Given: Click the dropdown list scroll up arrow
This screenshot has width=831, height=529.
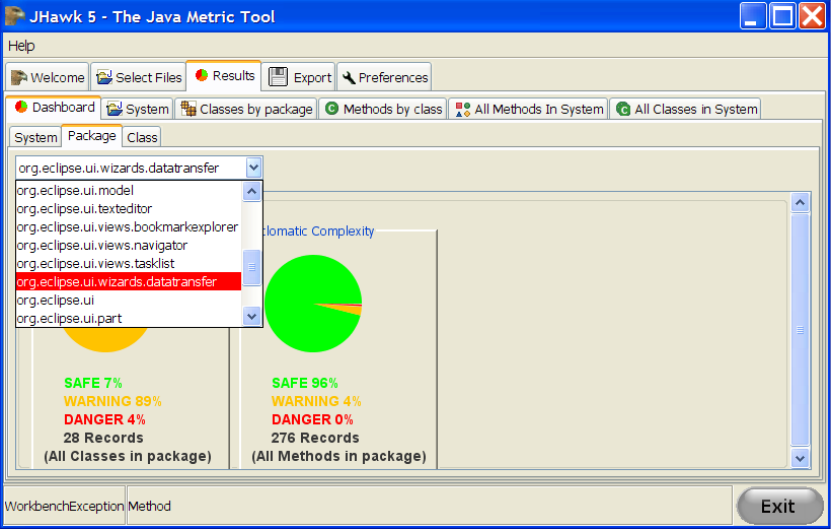Looking at the screenshot, I should 252,191.
